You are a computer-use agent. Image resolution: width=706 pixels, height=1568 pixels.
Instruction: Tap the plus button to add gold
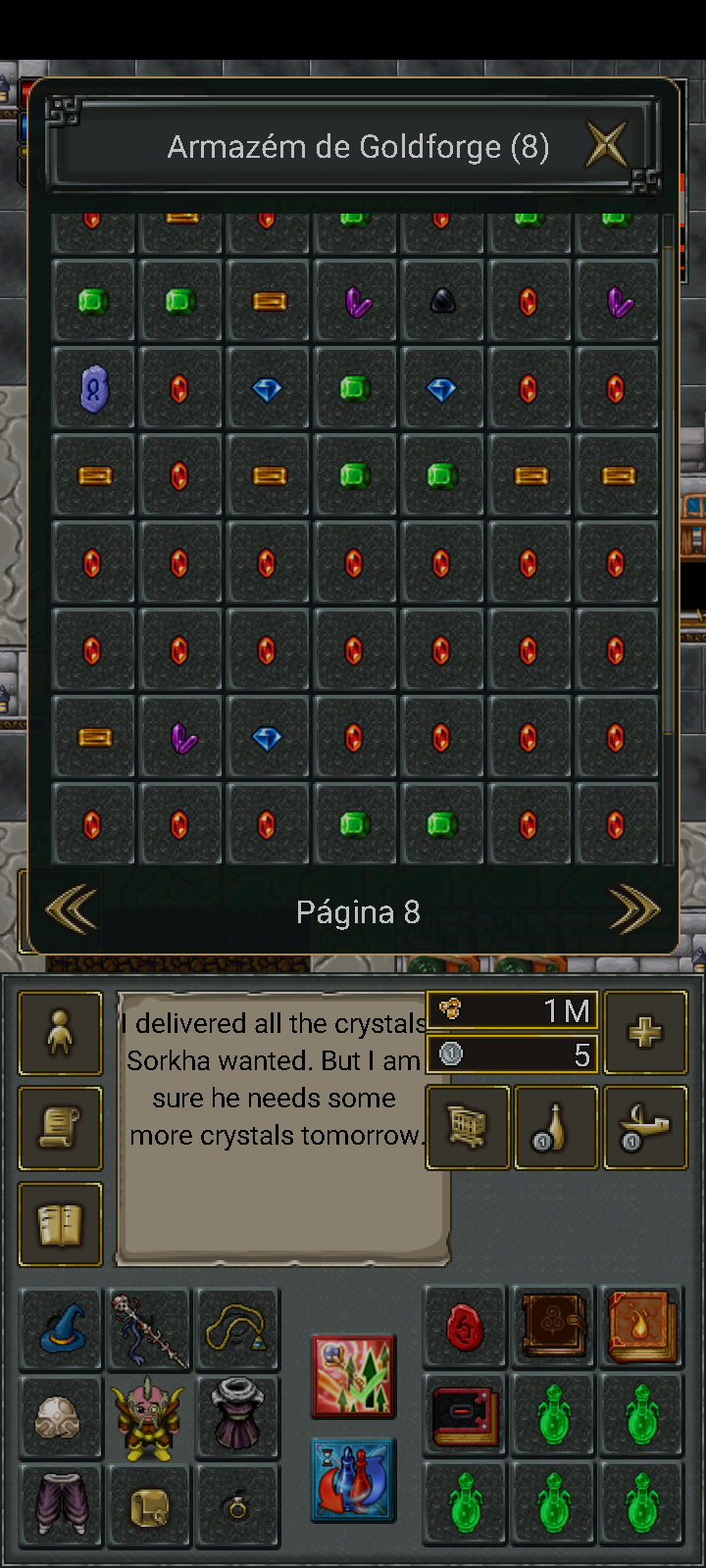(645, 1033)
